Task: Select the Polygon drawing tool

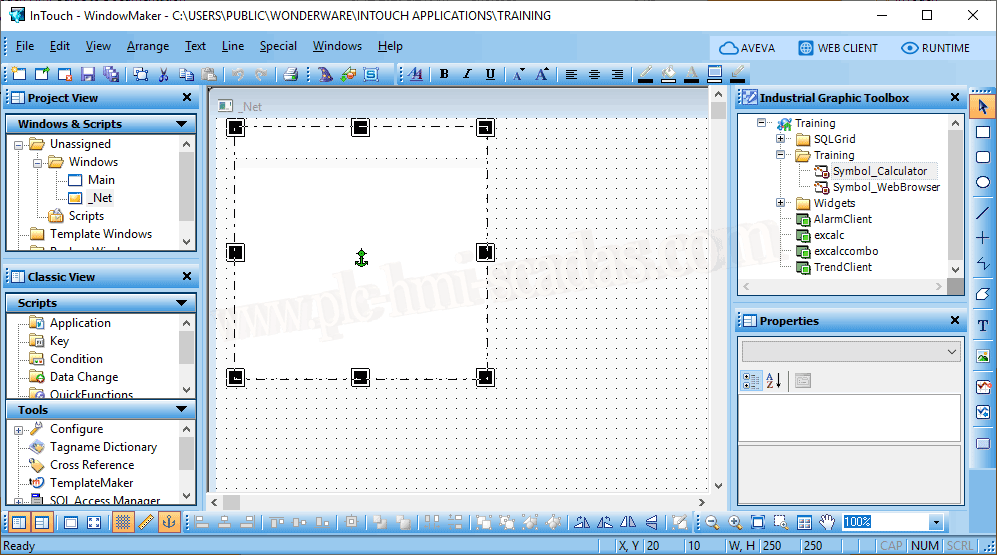Action: click(983, 294)
